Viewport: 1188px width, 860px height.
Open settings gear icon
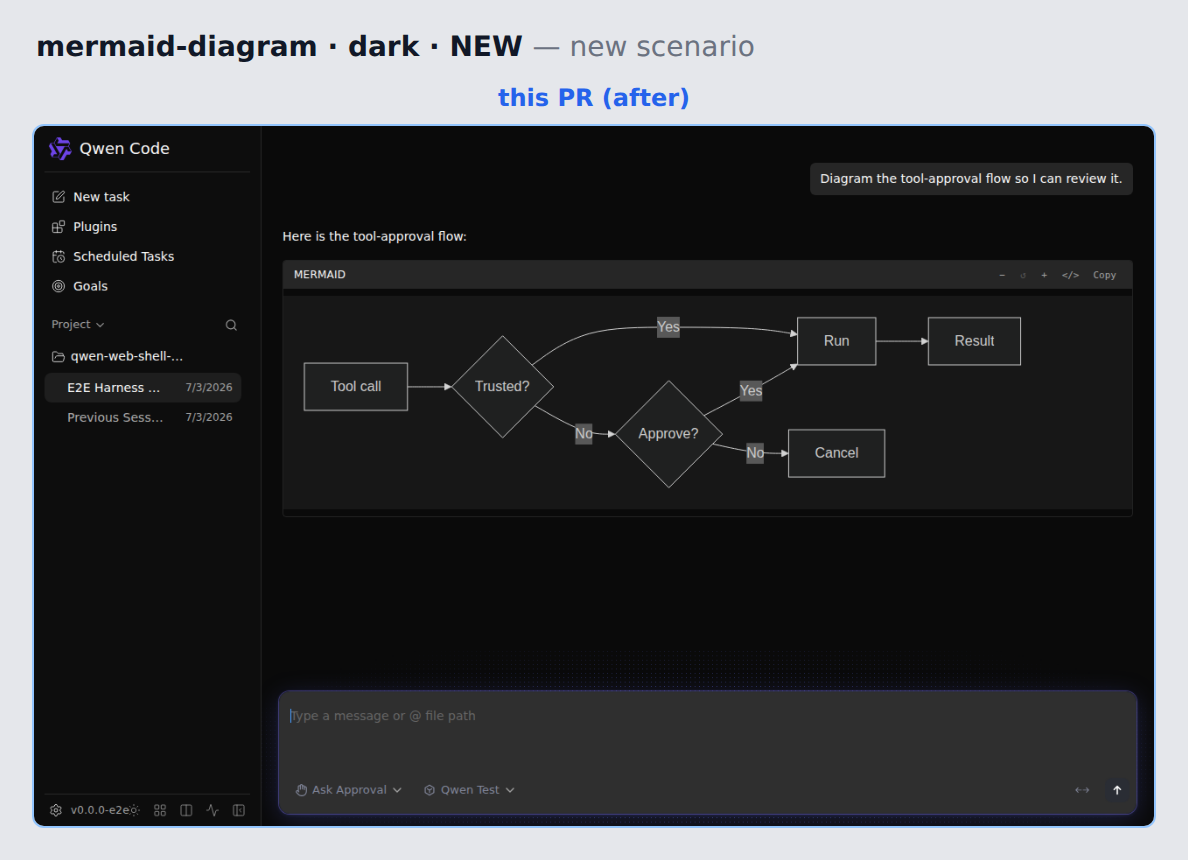tap(56, 810)
